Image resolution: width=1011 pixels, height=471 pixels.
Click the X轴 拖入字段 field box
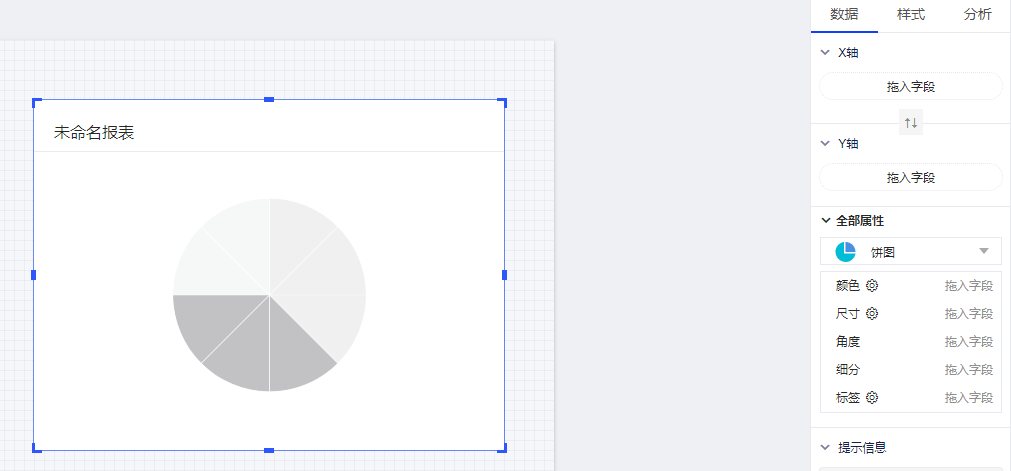910,87
